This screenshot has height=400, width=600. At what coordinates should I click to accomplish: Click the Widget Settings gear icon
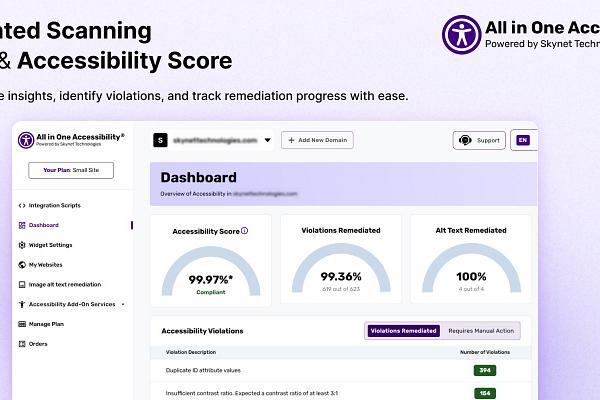(x=22, y=245)
